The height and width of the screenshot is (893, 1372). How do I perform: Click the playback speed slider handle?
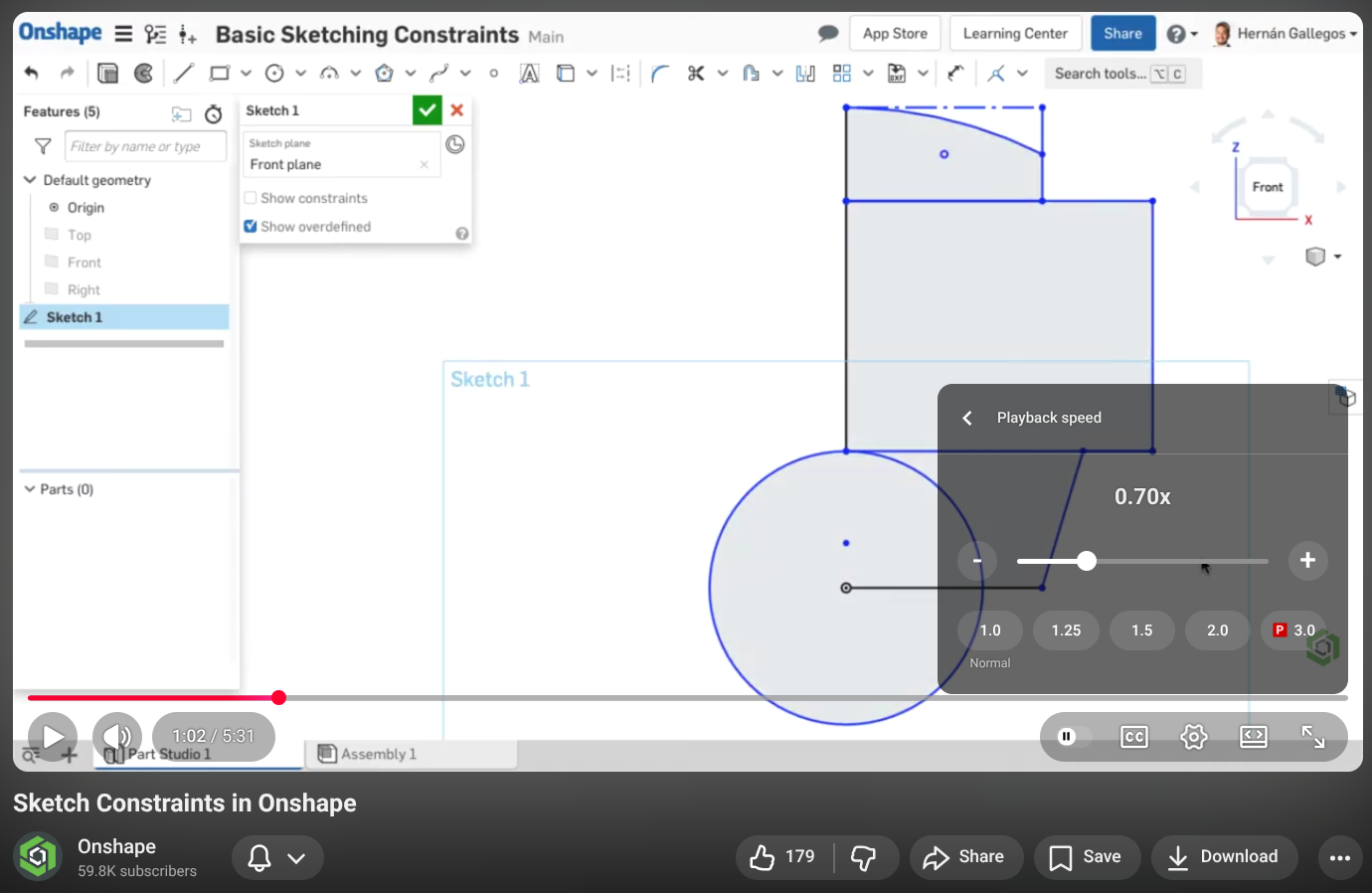pyautogui.click(x=1087, y=561)
